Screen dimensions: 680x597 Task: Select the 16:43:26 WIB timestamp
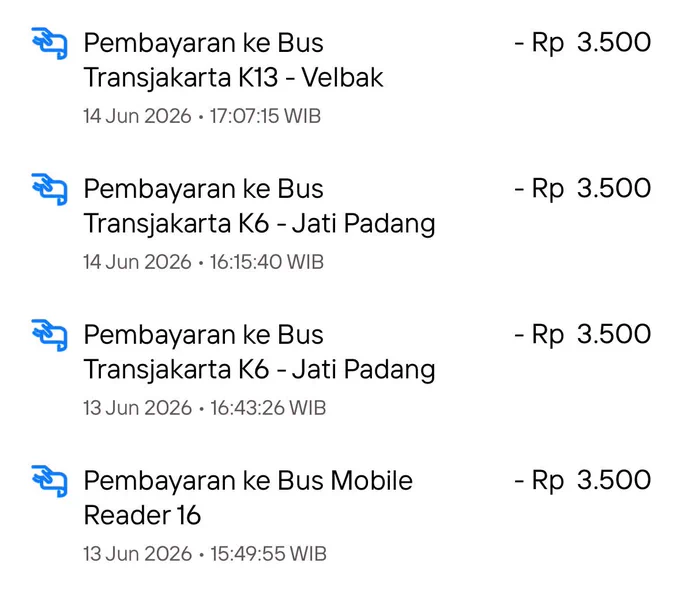pos(268,408)
